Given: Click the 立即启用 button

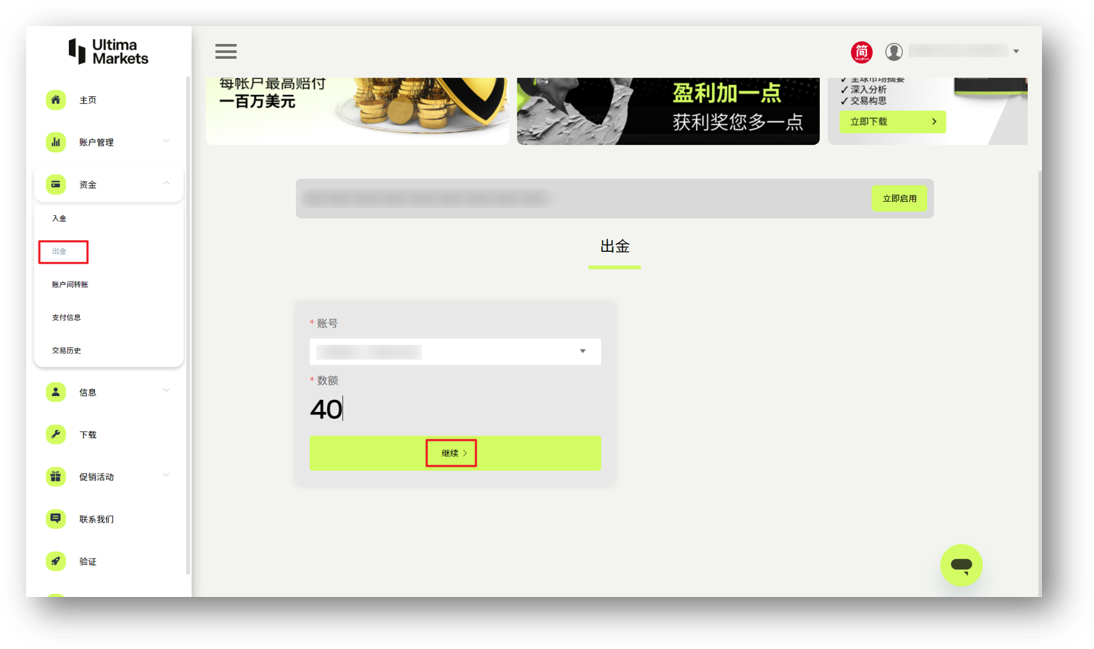Looking at the screenshot, I should point(899,199).
